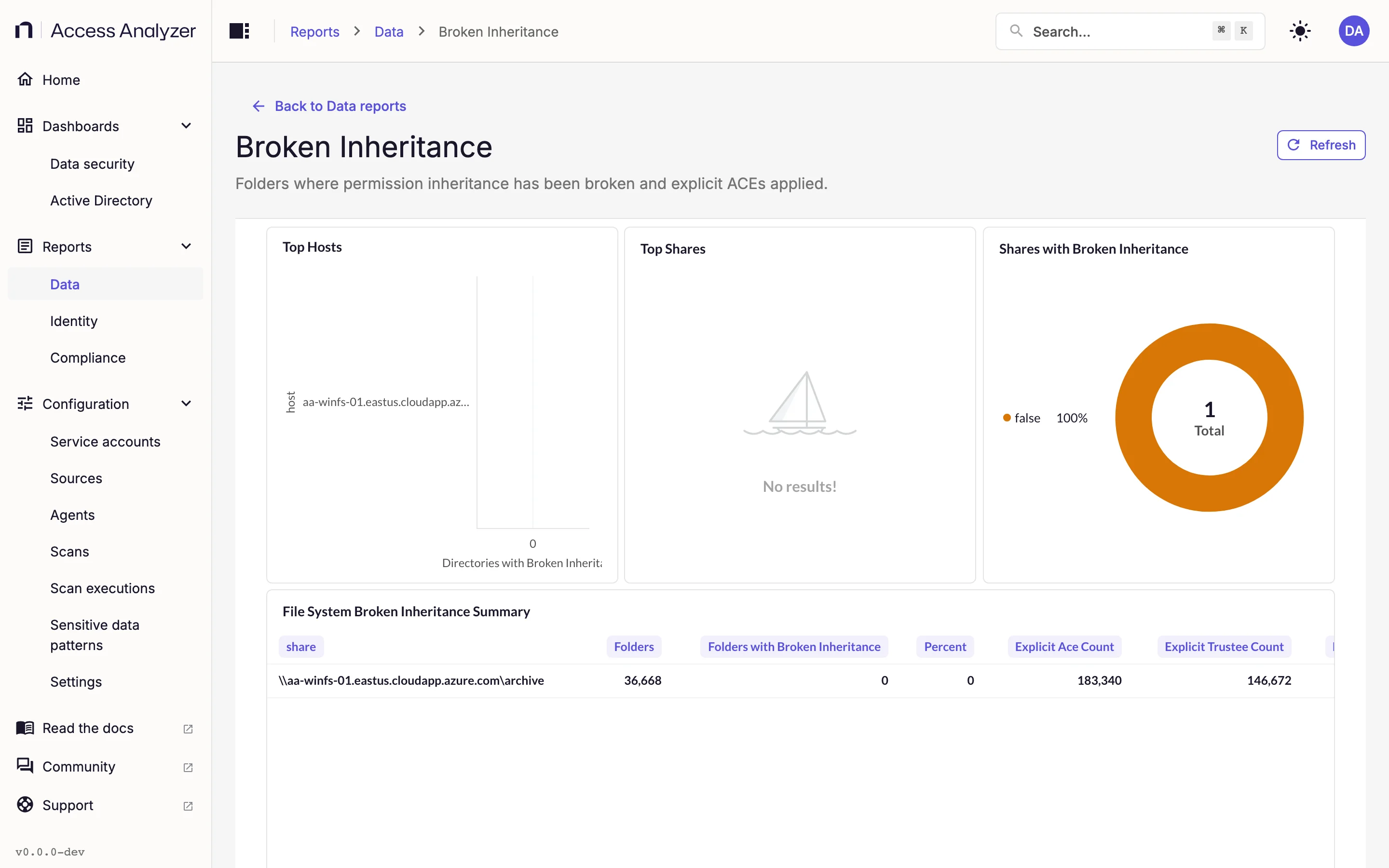The height and width of the screenshot is (868, 1389).
Task: Click the search magnifier icon
Action: (1016, 31)
